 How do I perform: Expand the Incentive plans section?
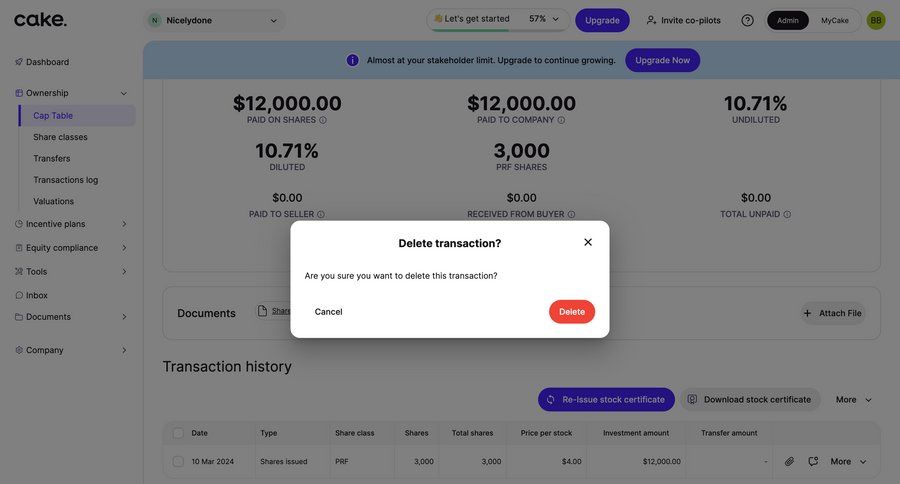pyautogui.click(x=124, y=224)
